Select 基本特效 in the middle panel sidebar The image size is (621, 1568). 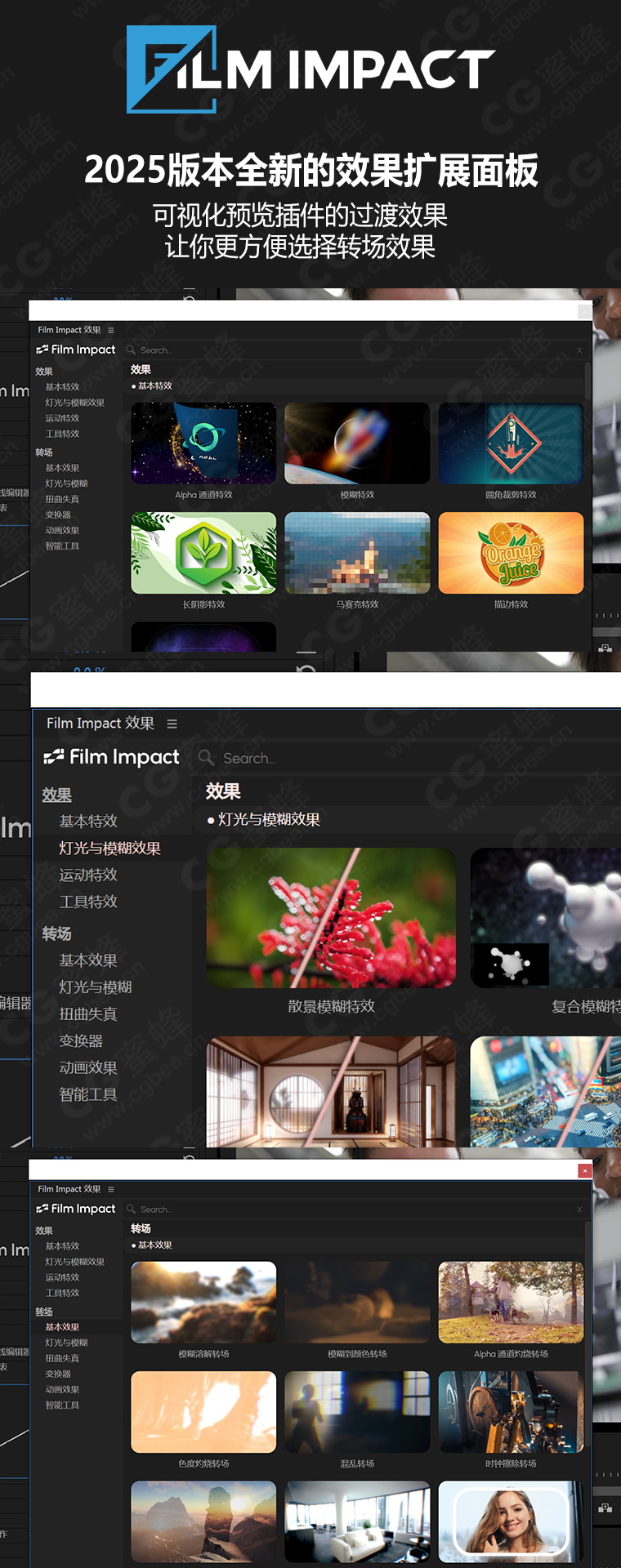tap(88, 821)
